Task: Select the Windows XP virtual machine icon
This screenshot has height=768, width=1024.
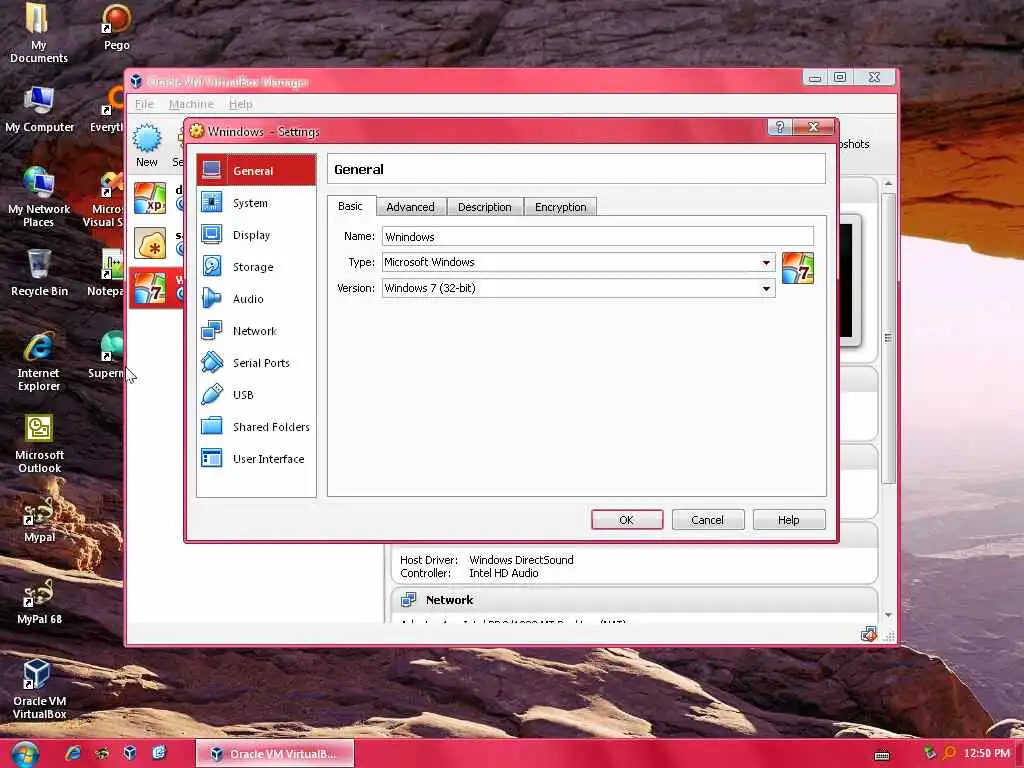Action: point(150,198)
